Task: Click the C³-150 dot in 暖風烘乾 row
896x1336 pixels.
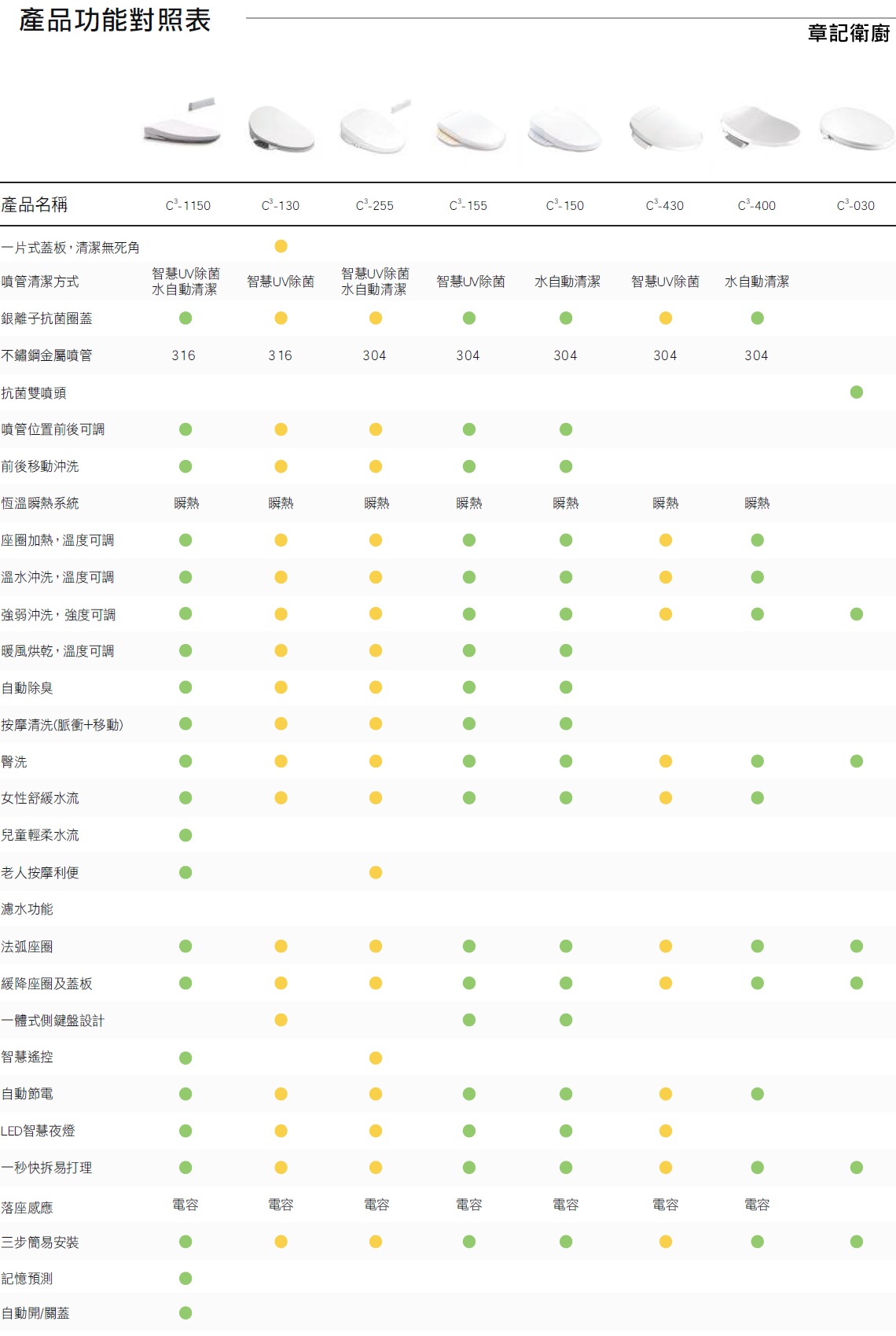Action: [x=566, y=650]
